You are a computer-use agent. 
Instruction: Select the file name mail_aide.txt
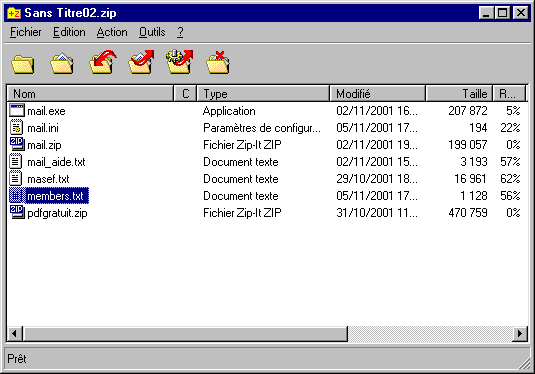click(x=56, y=162)
